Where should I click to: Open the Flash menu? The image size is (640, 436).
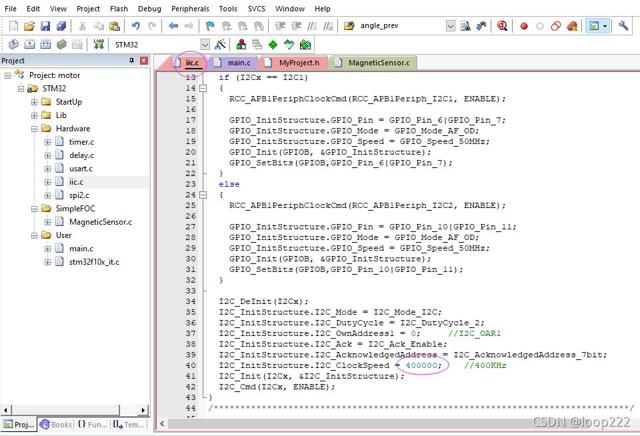119,9
